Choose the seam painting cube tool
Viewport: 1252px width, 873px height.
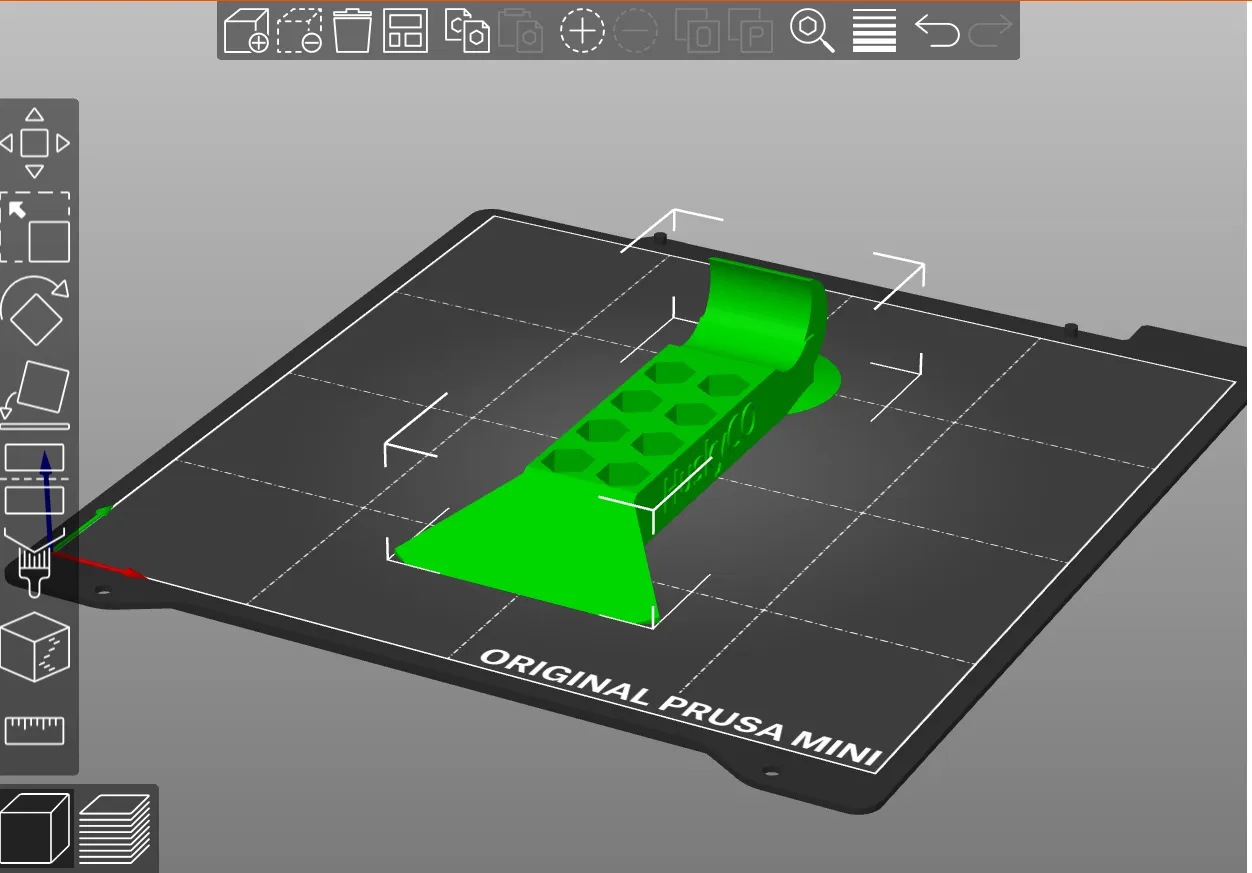[x=35, y=647]
